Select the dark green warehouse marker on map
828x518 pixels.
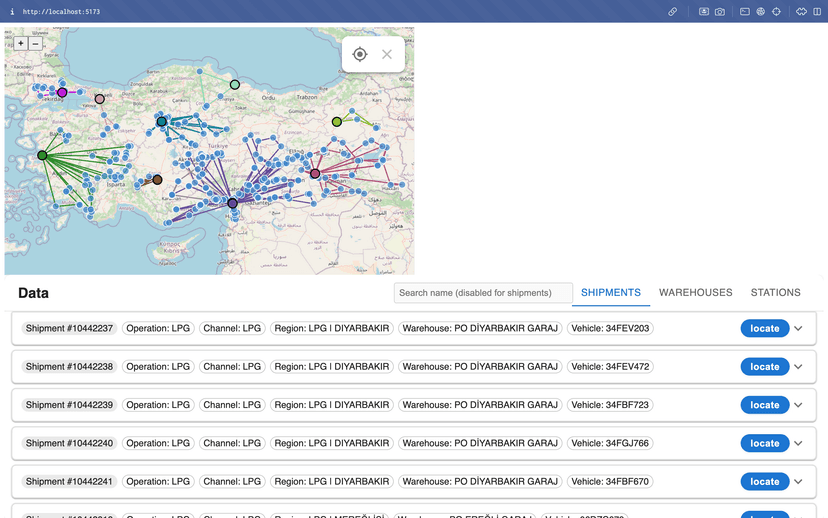tap(42, 155)
